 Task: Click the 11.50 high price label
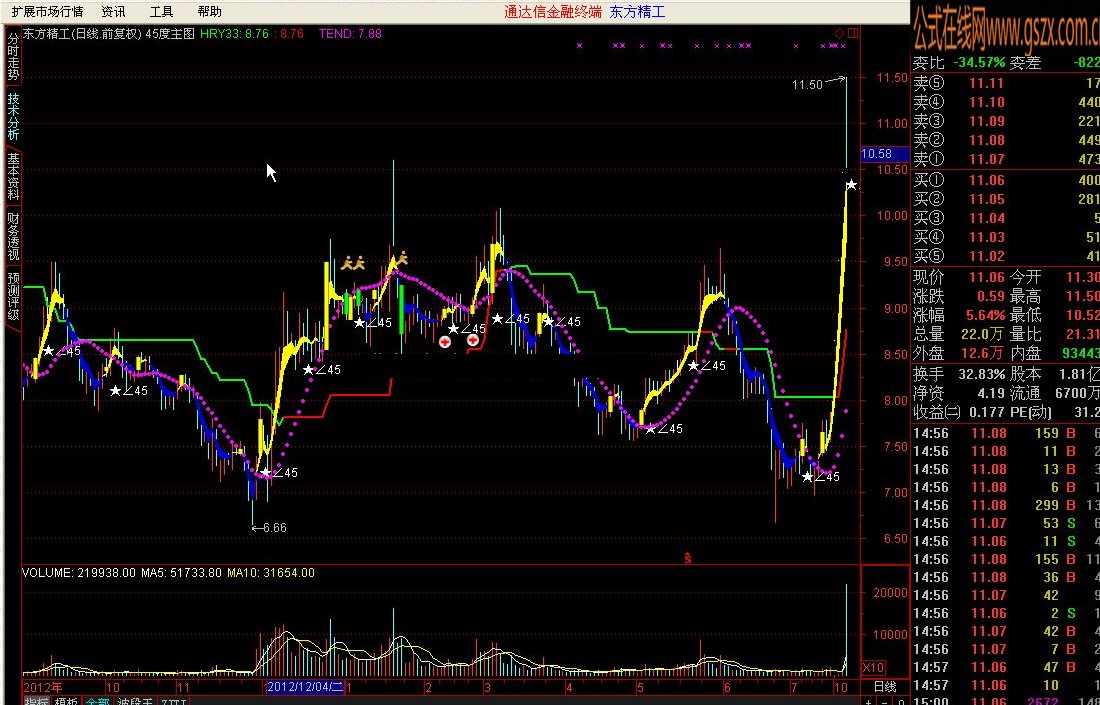click(x=807, y=85)
